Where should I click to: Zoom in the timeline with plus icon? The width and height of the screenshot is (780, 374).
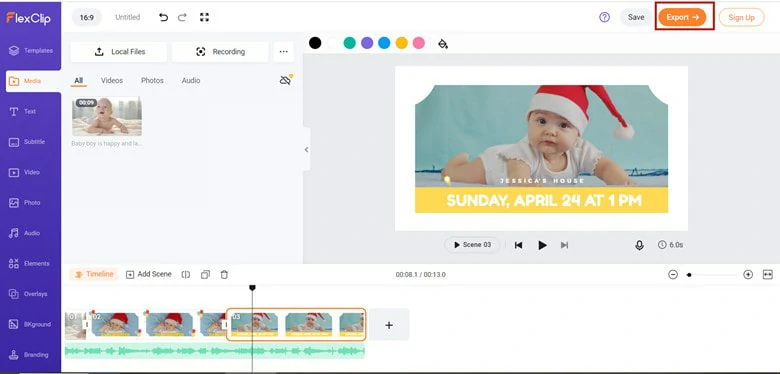tap(748, 275)
